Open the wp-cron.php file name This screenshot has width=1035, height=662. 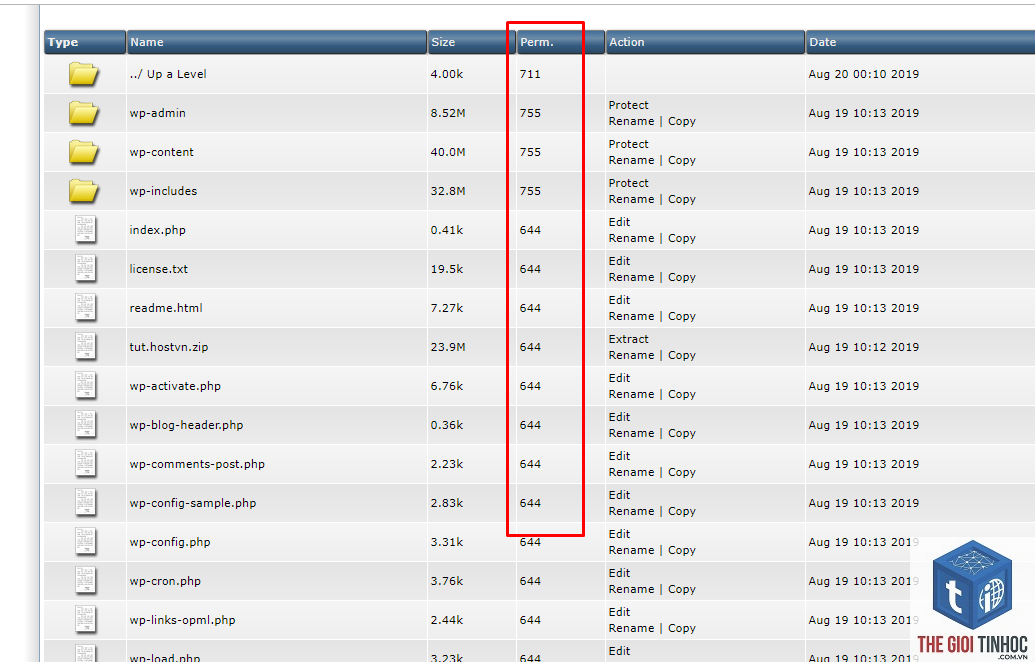tap(165, 581)
